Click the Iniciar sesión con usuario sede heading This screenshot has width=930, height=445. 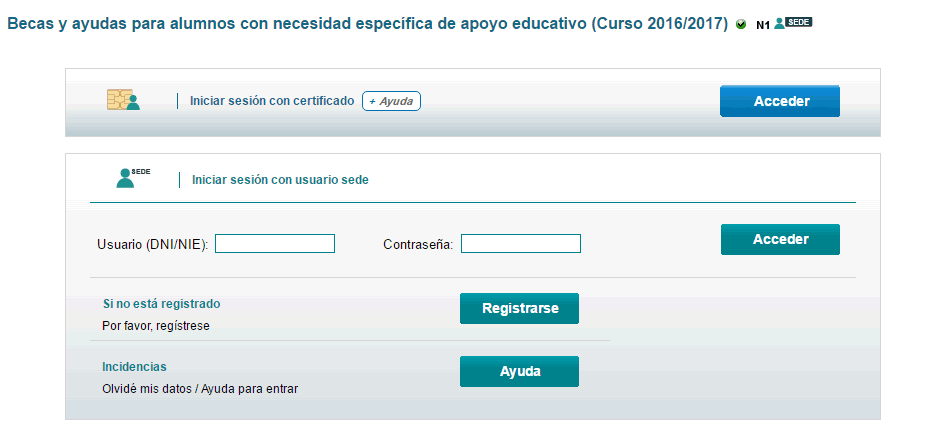(x=280, y=180)
